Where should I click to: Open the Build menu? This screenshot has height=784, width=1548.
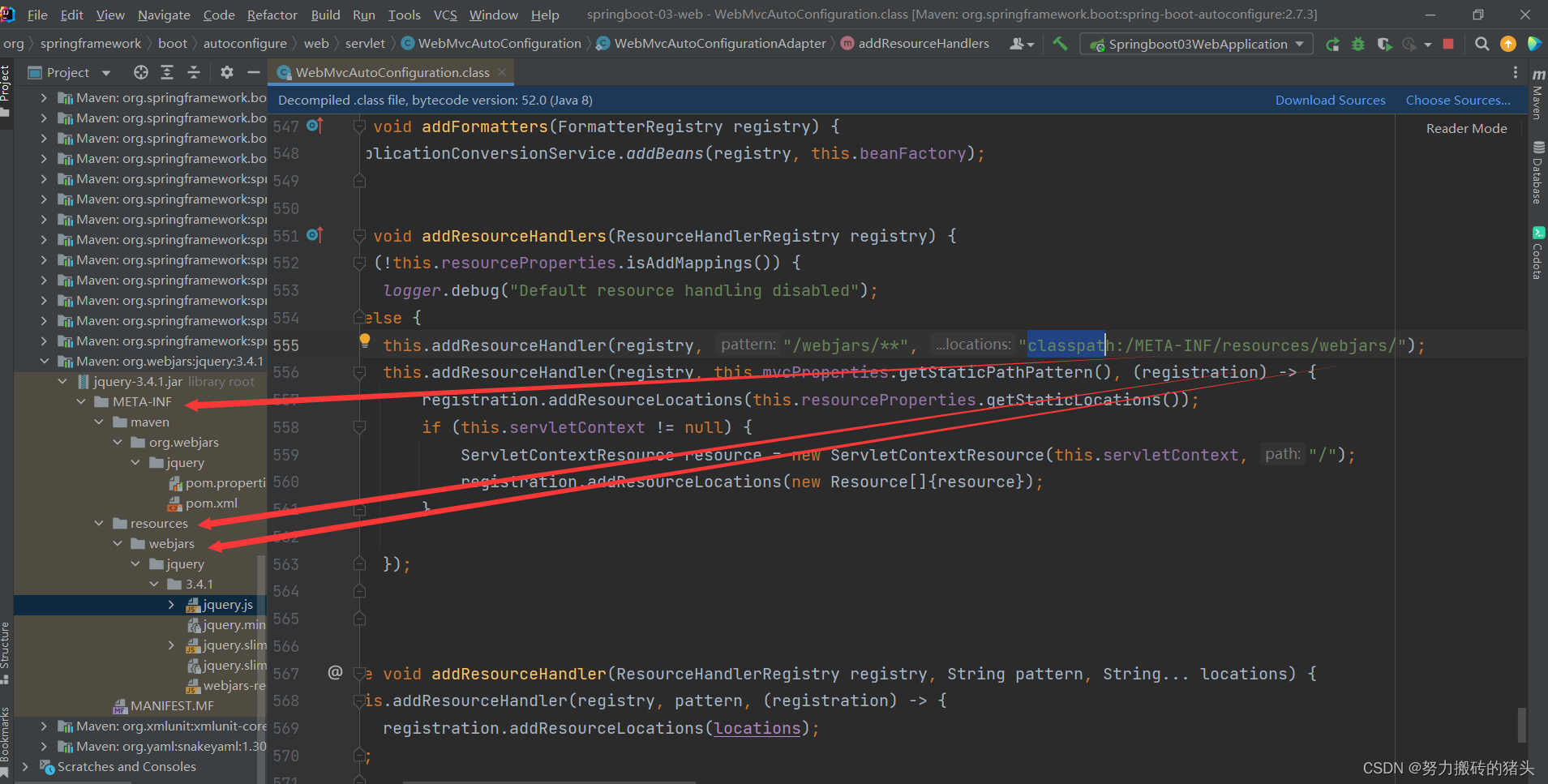click(x=325, y=15)
